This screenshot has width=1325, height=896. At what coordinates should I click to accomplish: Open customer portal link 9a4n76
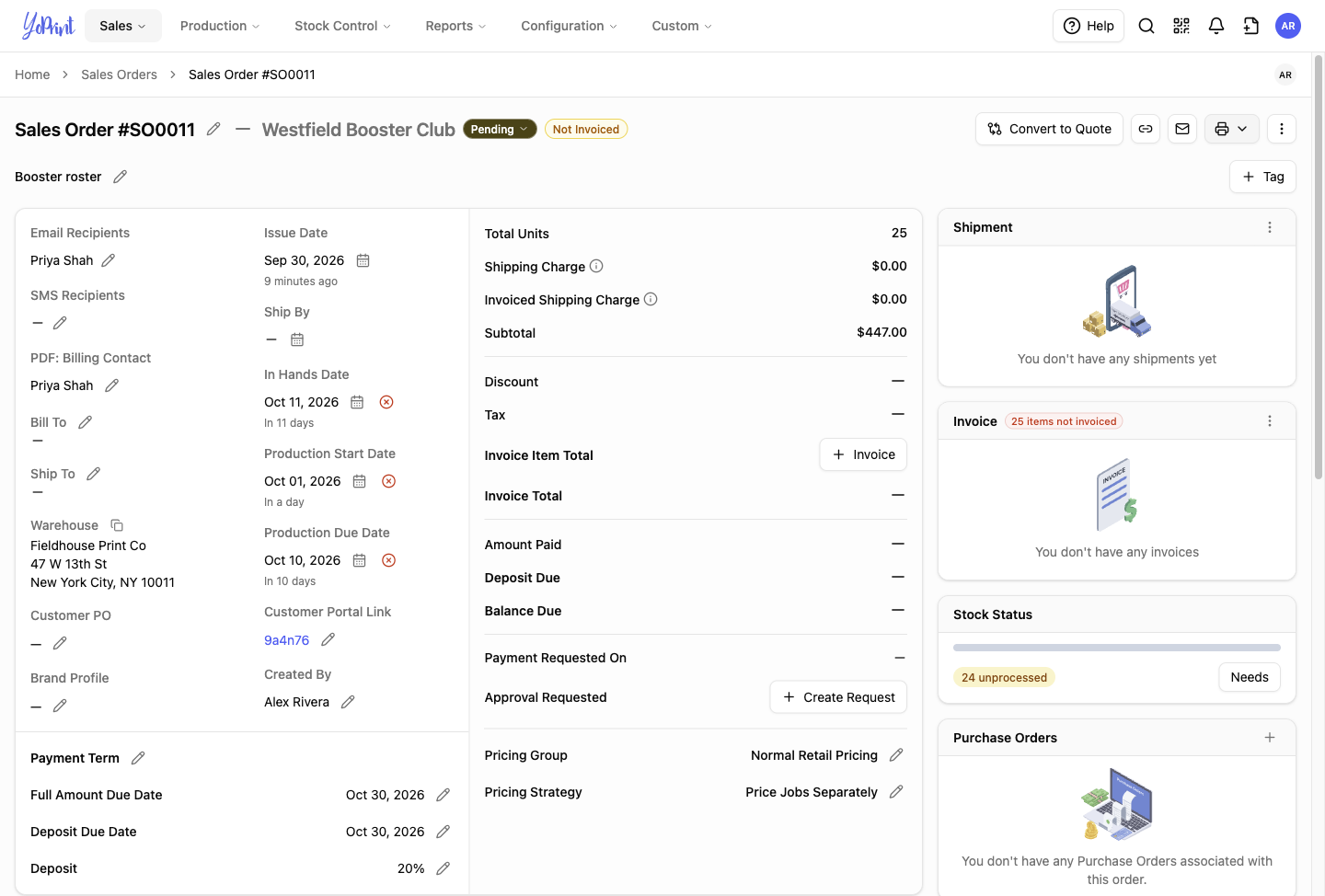[x=286, y=640]
